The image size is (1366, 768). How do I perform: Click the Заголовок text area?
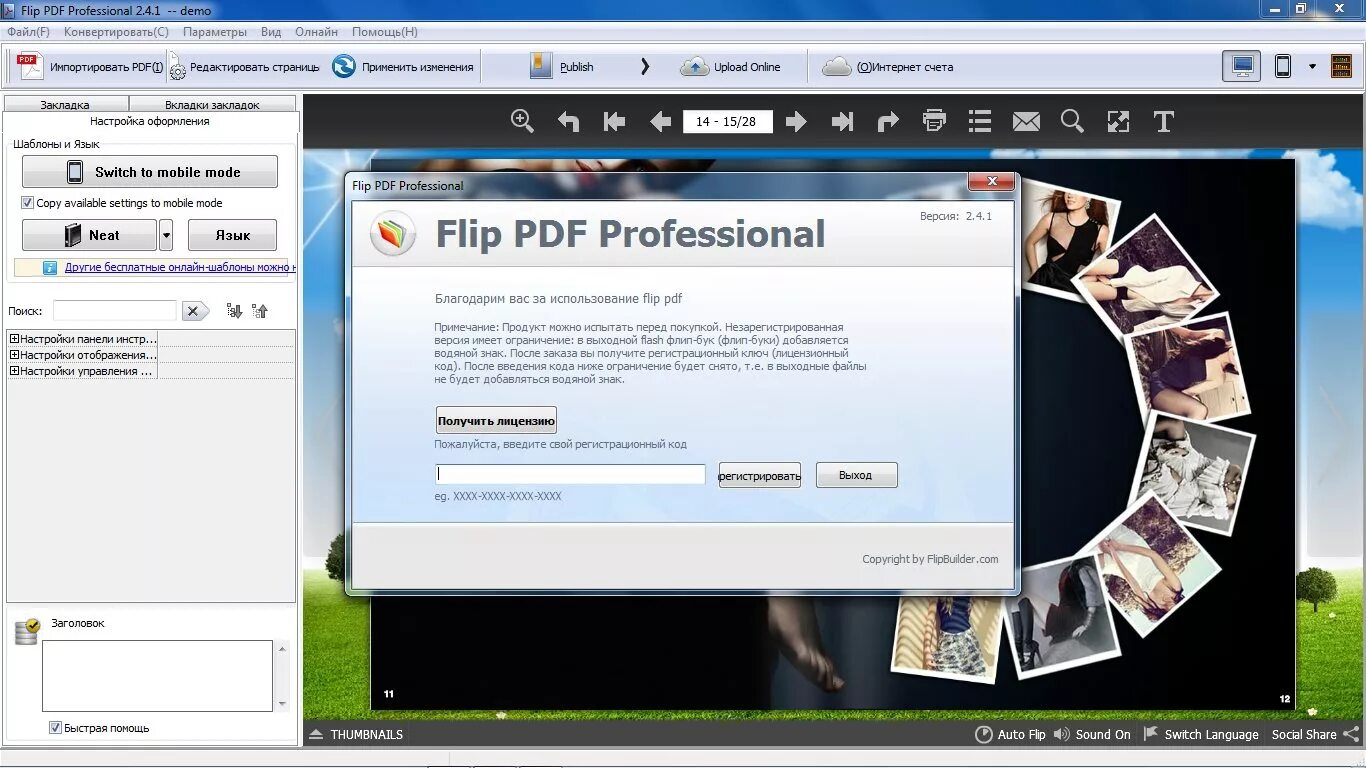157,676
